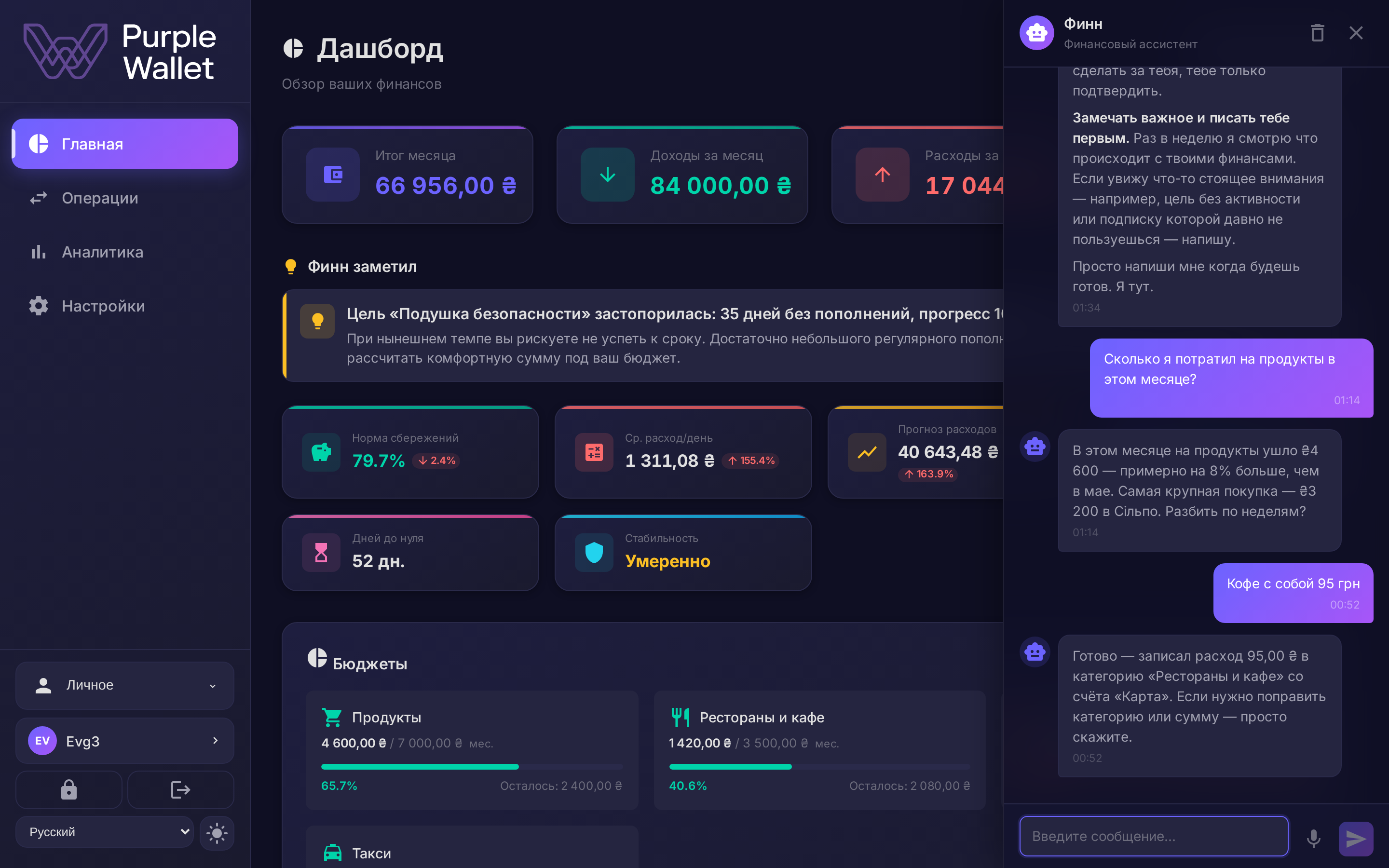The image size is (1389, 868).
Task: Focus the Введите сообщение input field
Action: [1154, 837]
